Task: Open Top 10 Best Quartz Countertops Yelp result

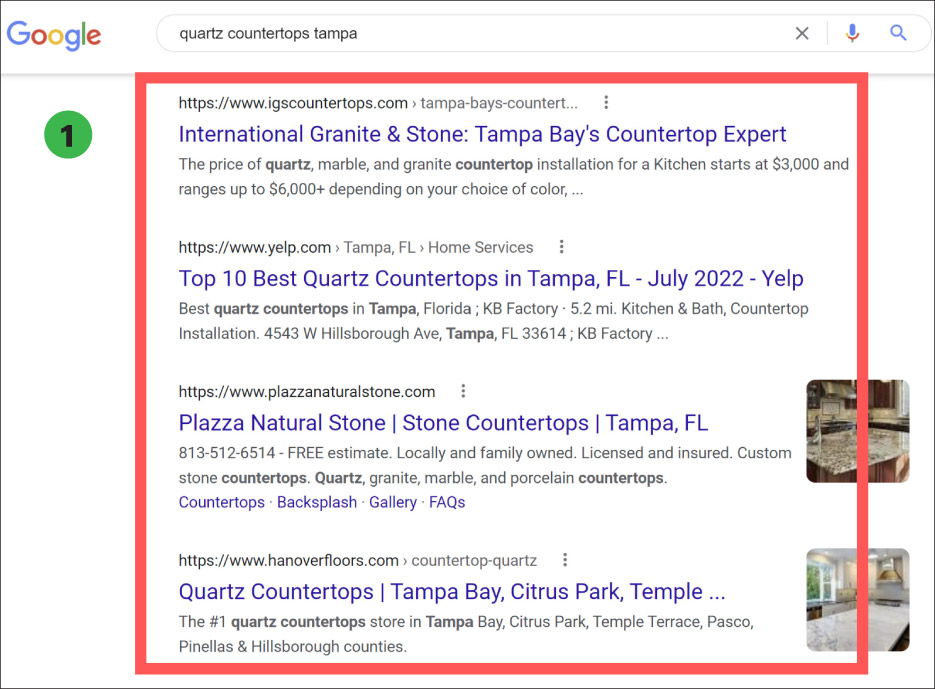Action: 491,279
